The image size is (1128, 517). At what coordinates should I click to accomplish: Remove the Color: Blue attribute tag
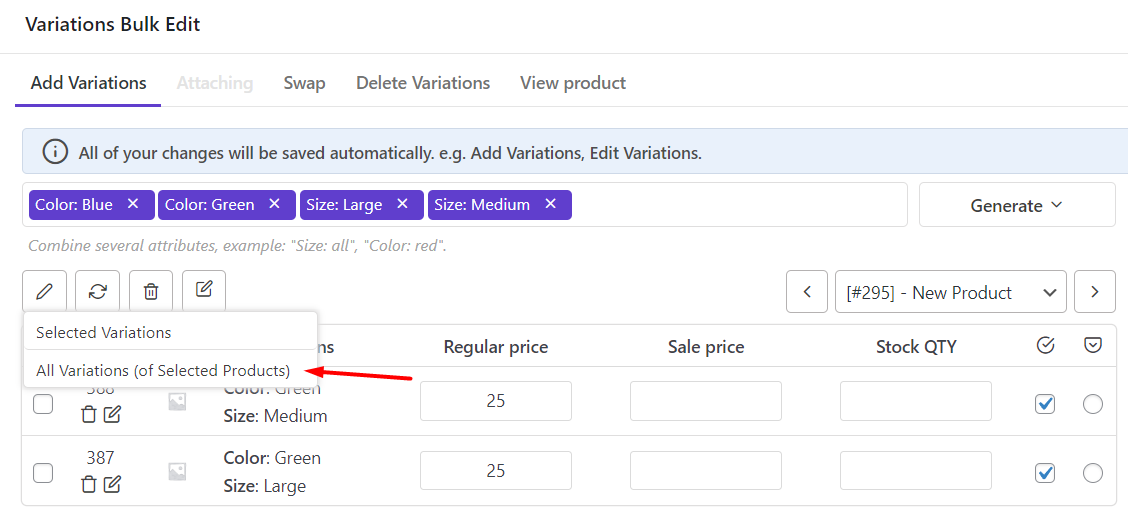(133, 204)
